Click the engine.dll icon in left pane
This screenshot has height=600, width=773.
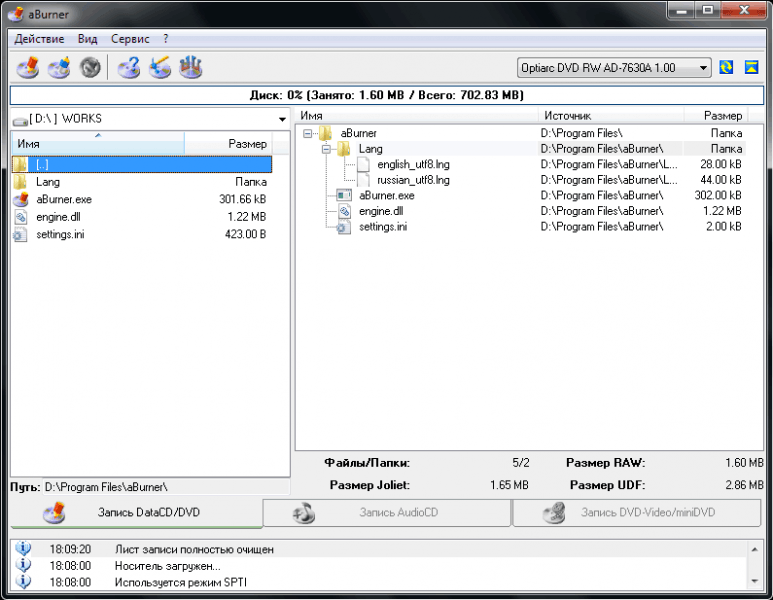21,217
